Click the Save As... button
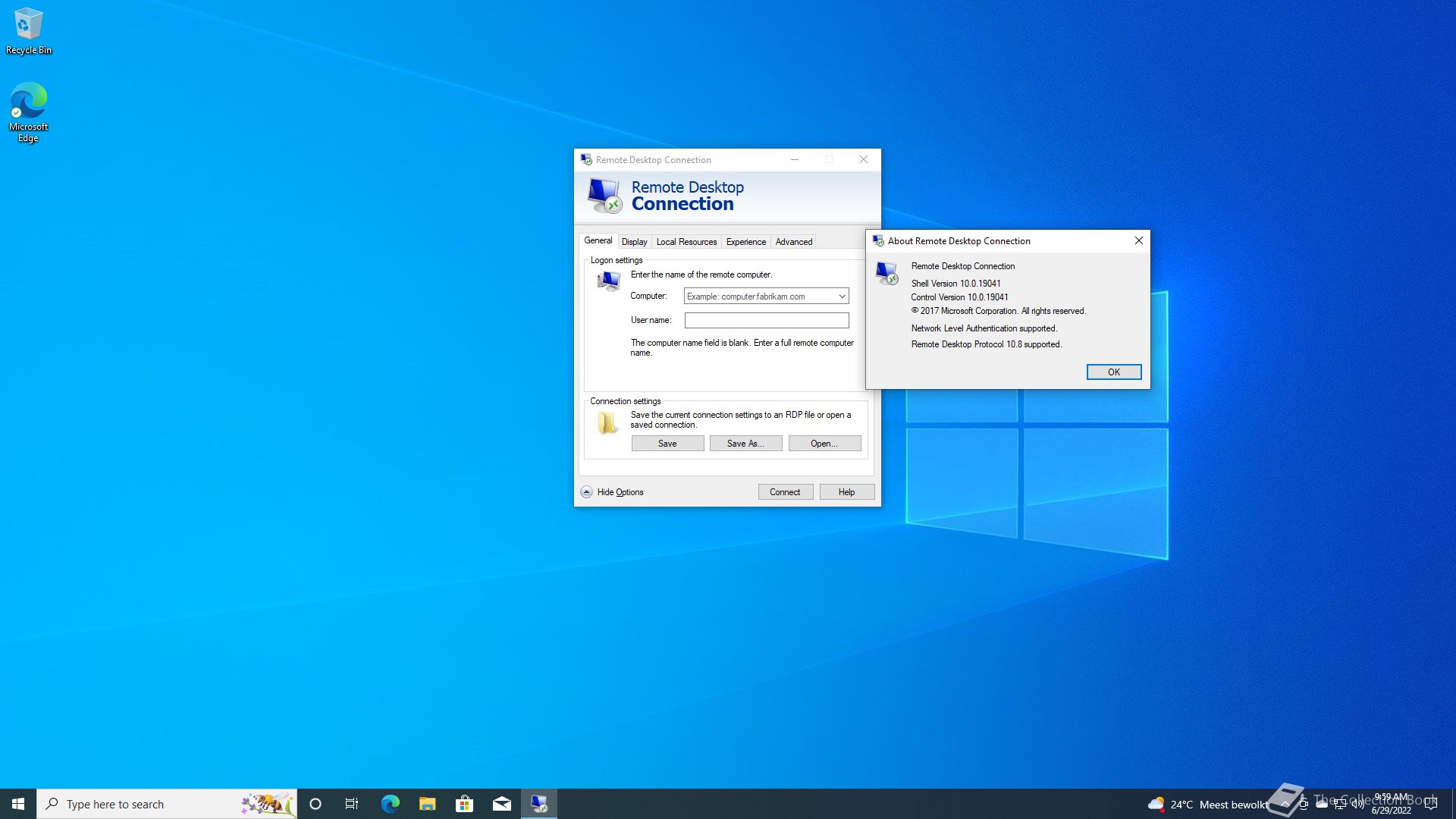 tap(745, 444)
